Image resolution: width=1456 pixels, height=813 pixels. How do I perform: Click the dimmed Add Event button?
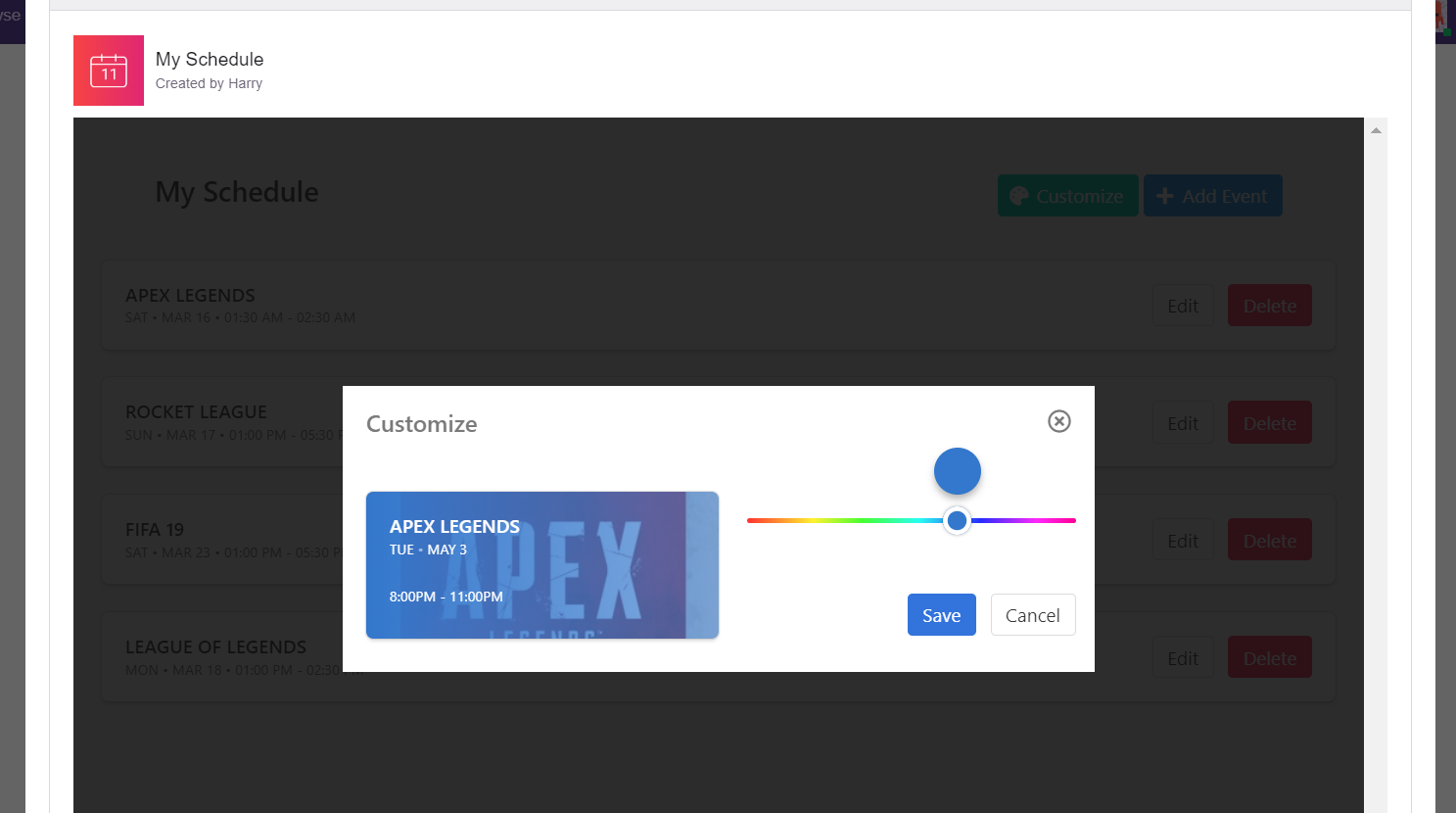1213,196
